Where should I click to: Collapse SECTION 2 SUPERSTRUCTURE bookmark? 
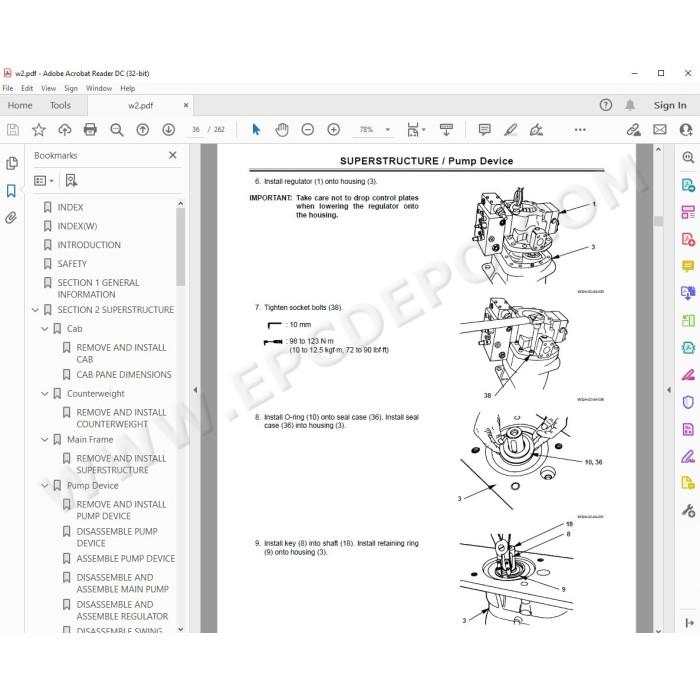click(36, 309)
